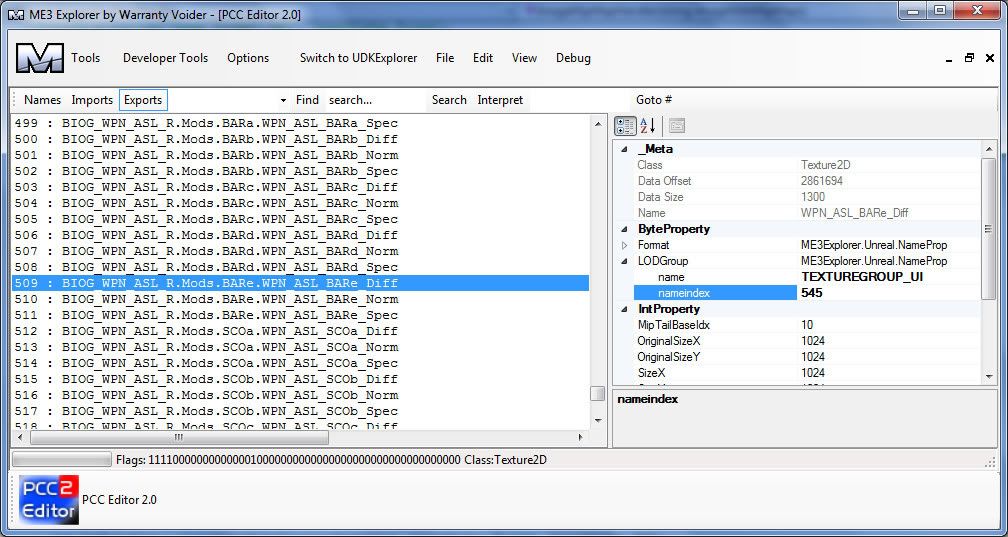
Task: Open the Debug menu
Action: click(573, 58)
